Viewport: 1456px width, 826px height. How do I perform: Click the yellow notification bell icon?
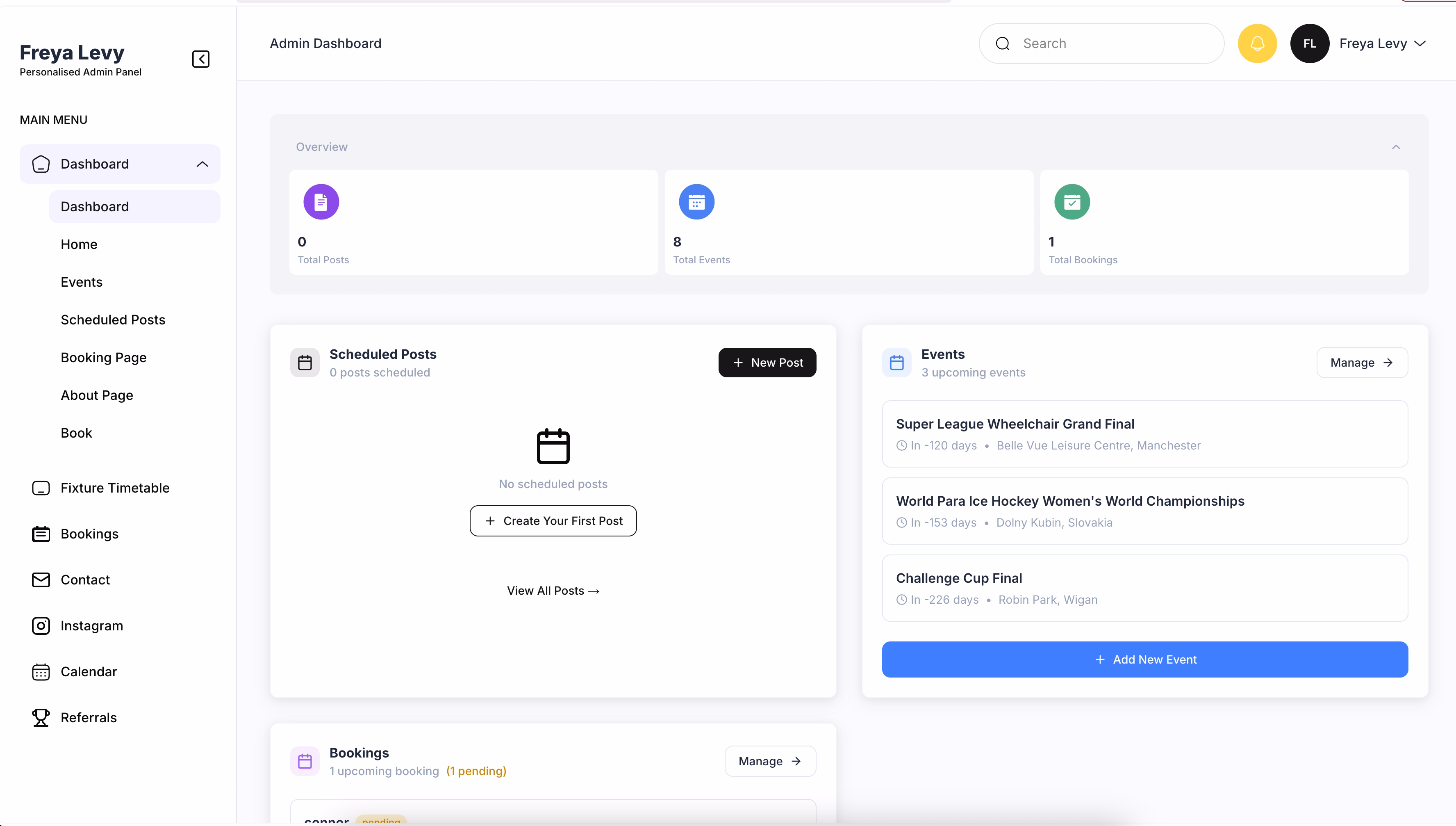click(1257, 44)
